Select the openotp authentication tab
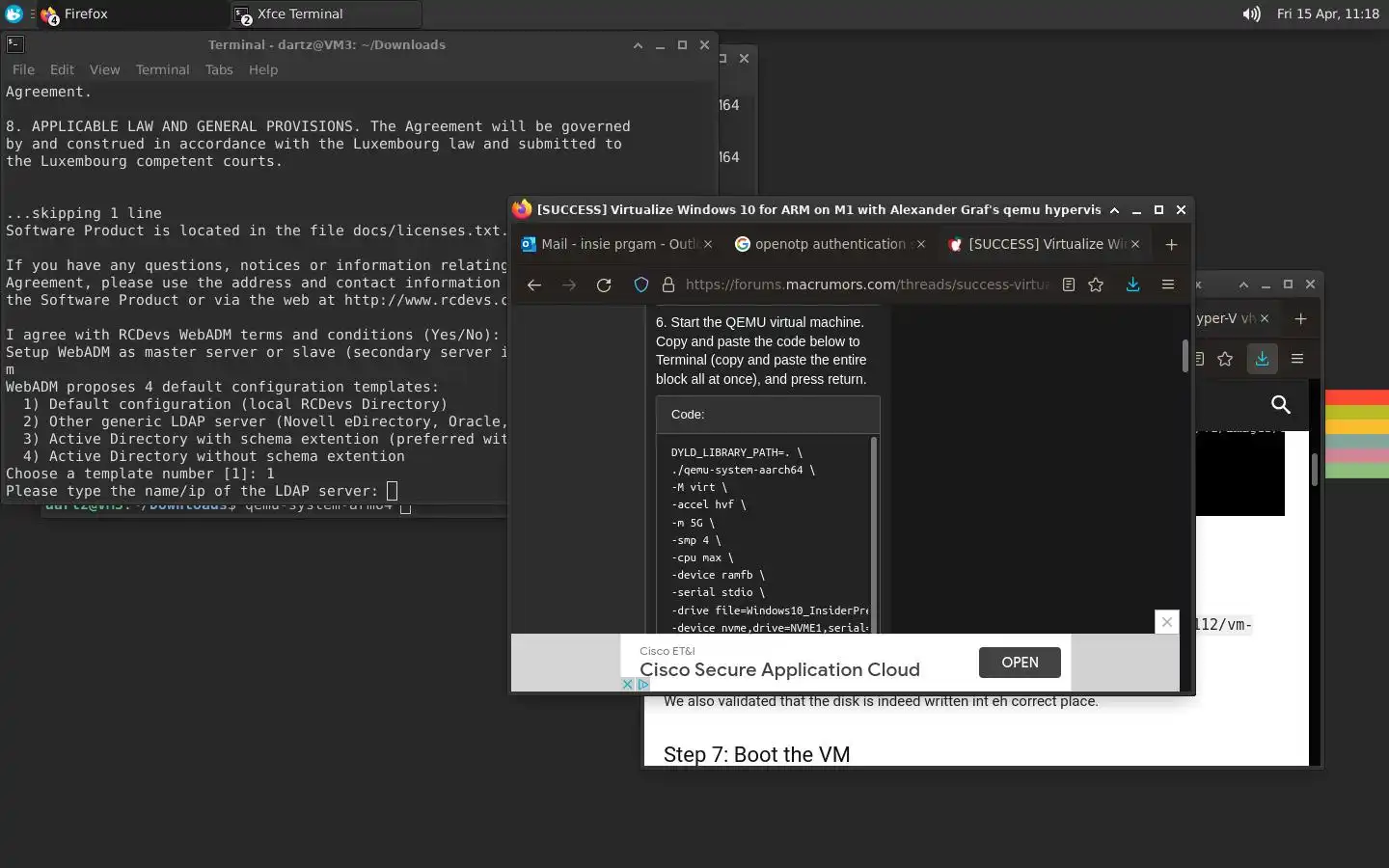Screen dimensions: 1389x868 tap(830, 244)
